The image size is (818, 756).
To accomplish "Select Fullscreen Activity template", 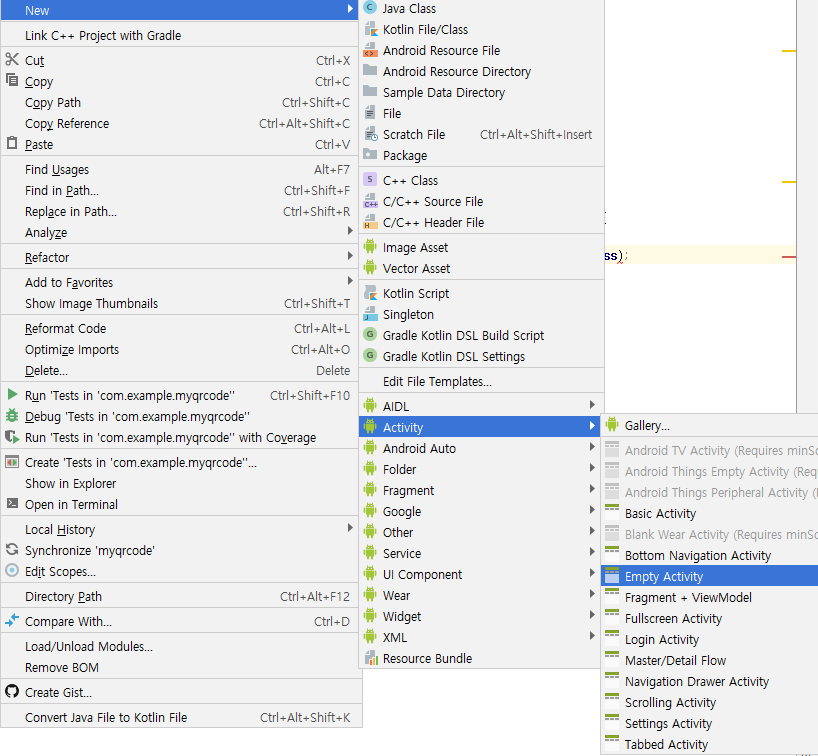I will 709,618.
